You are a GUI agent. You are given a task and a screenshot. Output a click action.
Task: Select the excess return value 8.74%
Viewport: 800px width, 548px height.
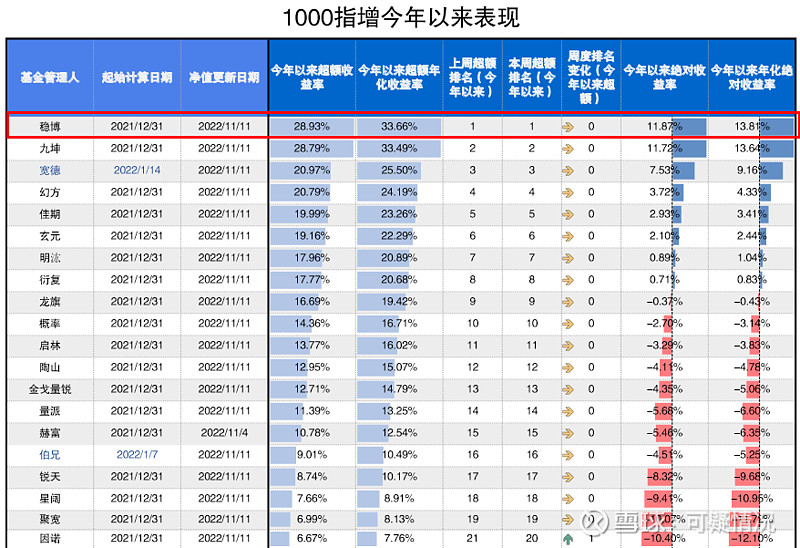(312, 477)
